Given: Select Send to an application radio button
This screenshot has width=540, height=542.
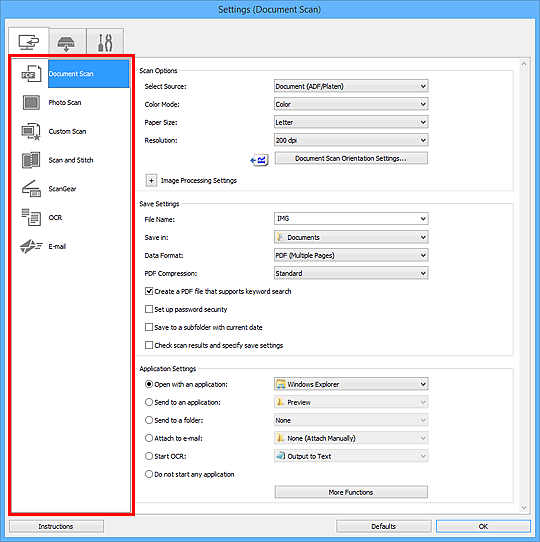Looking at the screenshot, I should point(149,402).
